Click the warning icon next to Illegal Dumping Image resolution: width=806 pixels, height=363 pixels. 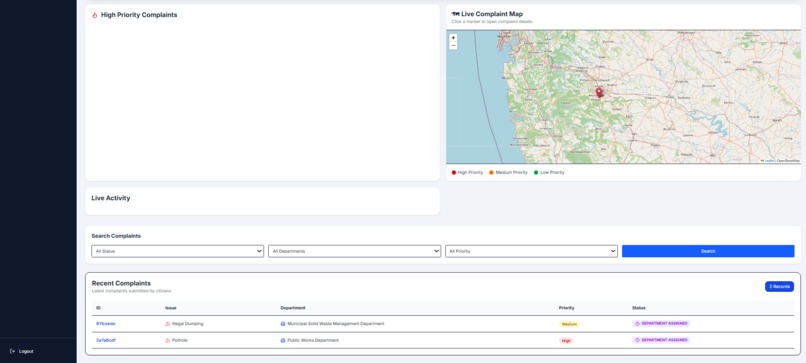tap(168, 324)
